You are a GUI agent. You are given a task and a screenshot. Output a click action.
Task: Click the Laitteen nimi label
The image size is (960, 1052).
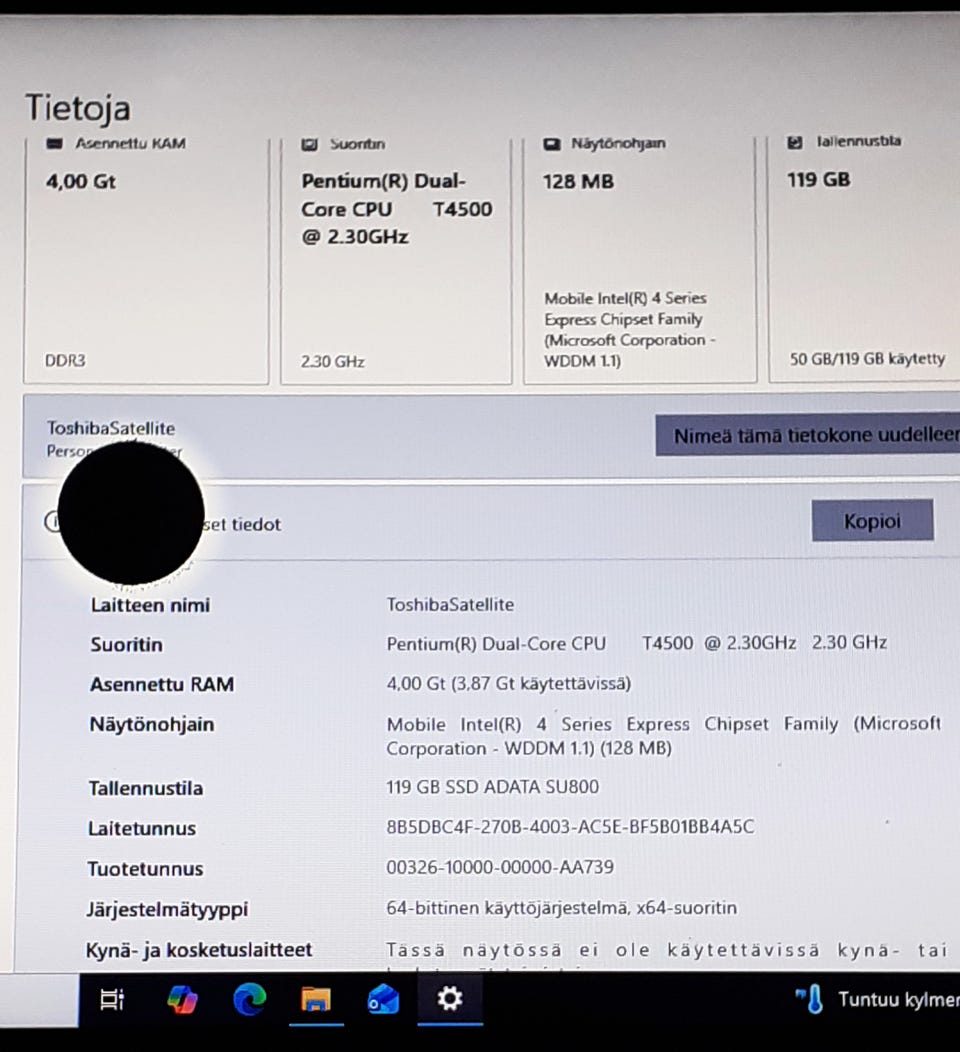tap(150, 605)
